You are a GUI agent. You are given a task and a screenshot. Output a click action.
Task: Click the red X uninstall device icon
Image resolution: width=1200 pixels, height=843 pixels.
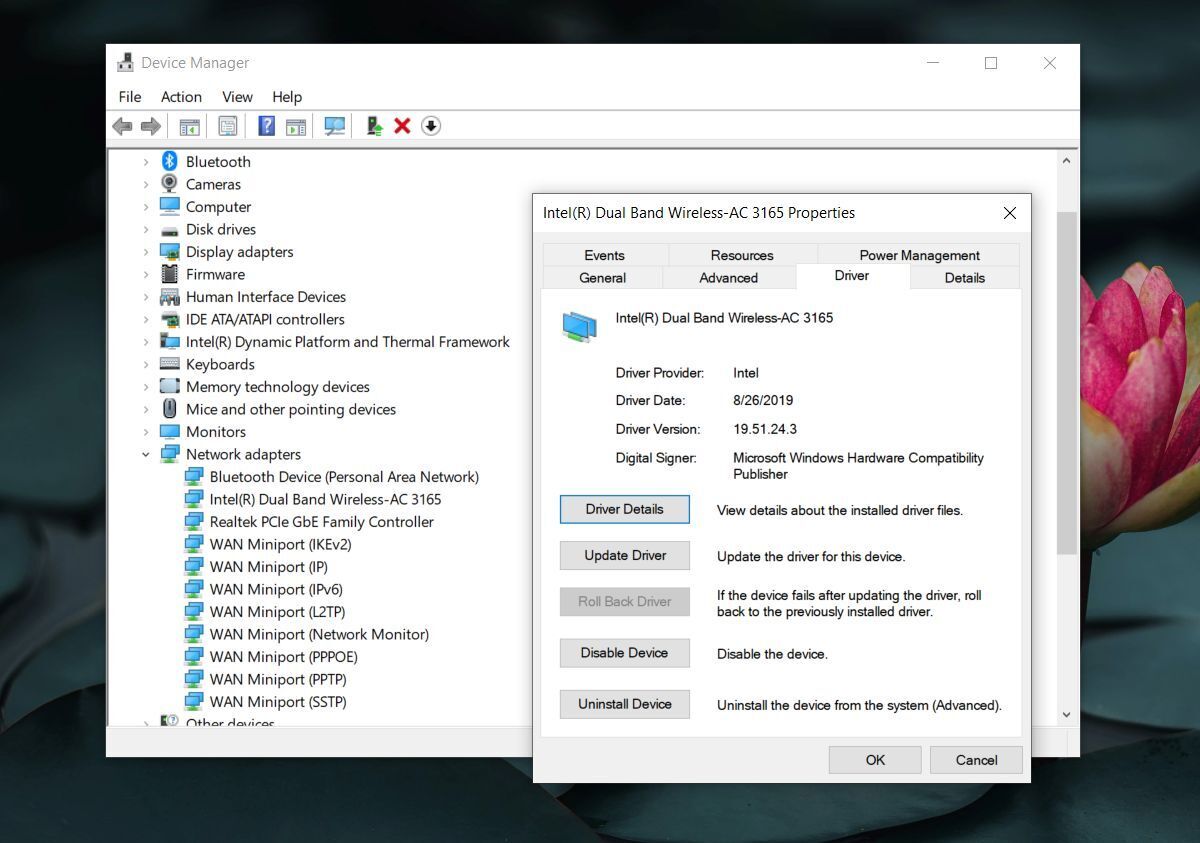402,126
